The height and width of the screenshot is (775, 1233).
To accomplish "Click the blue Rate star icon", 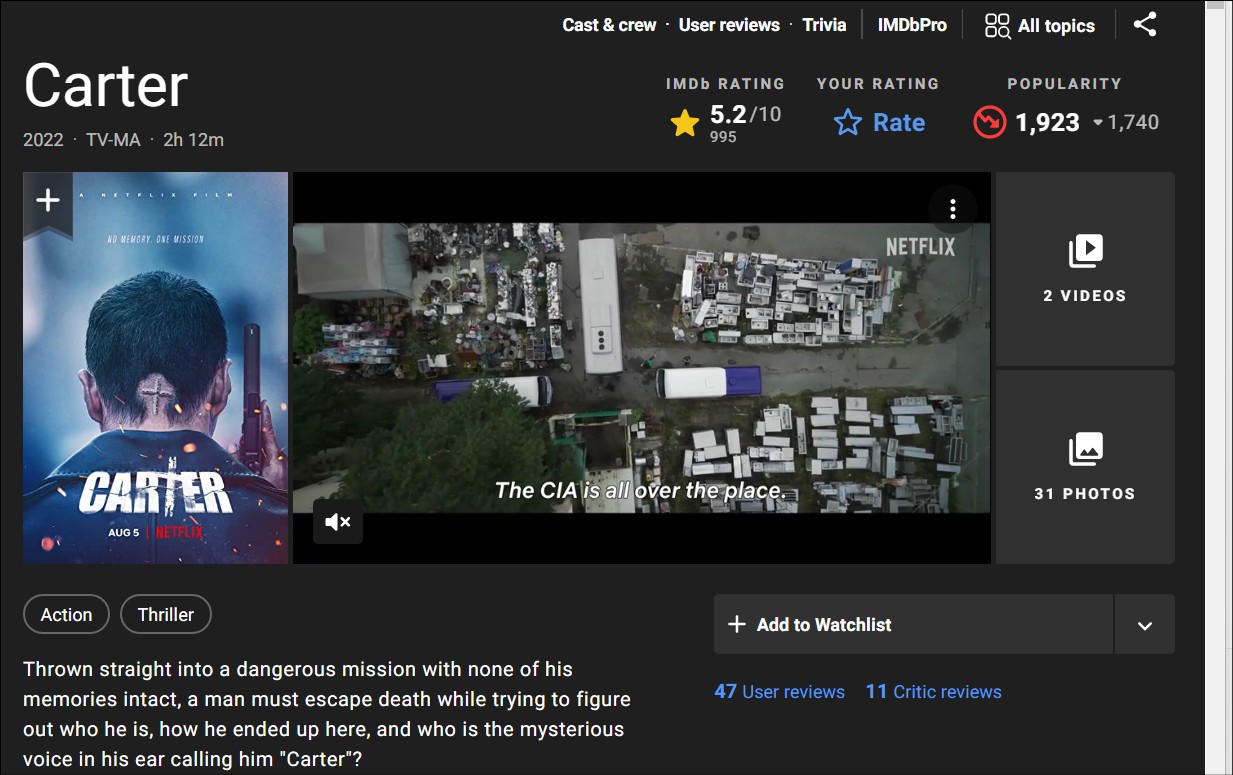I will coord(848,123).
